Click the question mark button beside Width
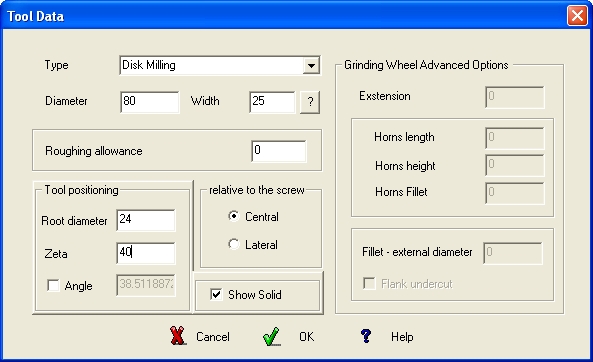This screenshot has width=593, height=362. point(310,102)
